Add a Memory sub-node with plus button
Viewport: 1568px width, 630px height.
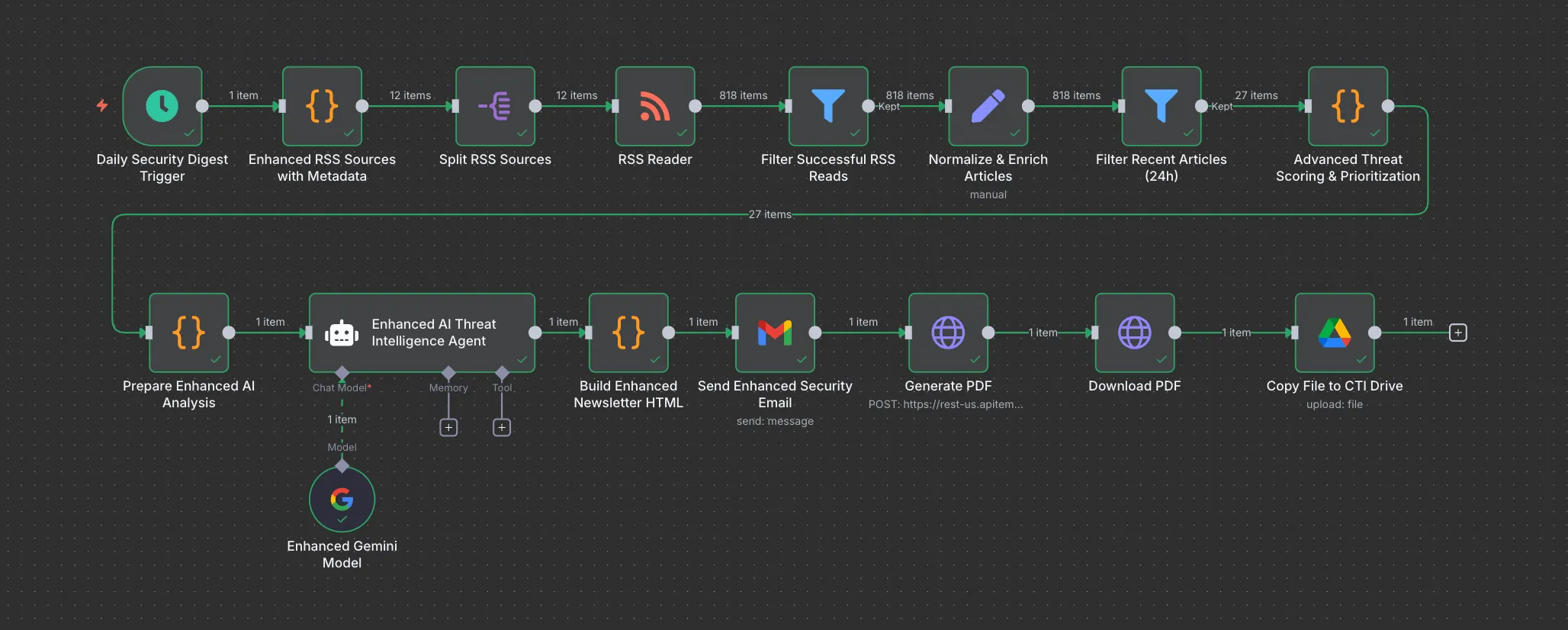tap(448, 428)
